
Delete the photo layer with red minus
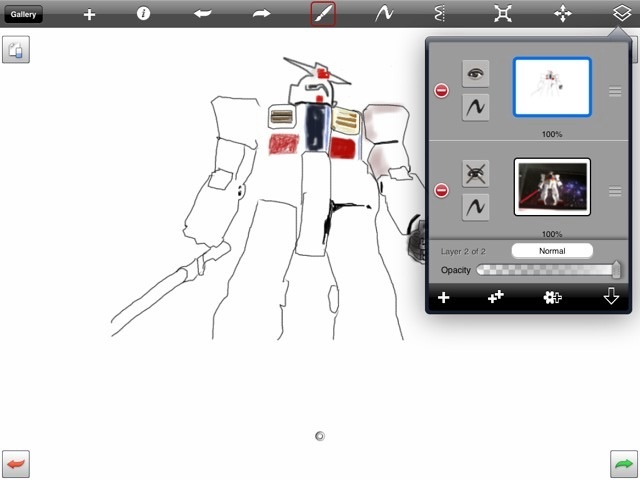441,191
